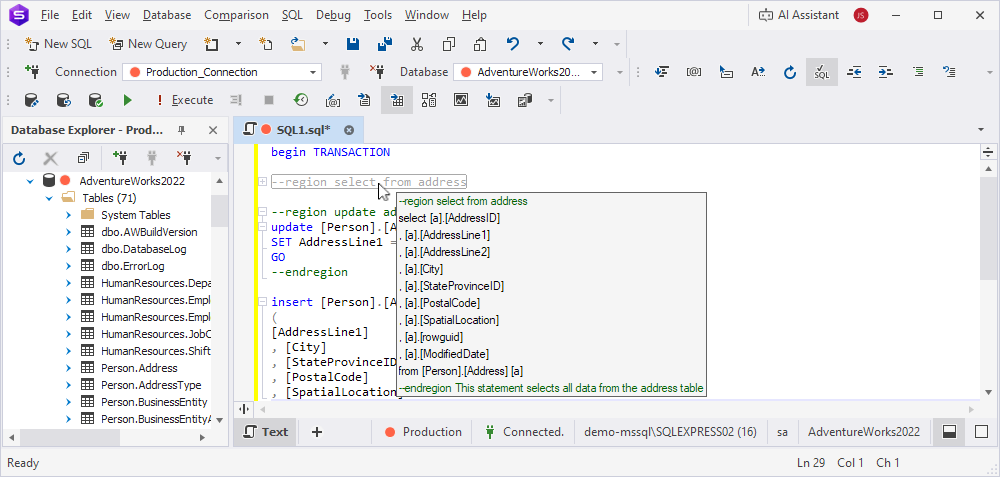Click the New SQL toolbar button
The height and width of the screenshot is (477, 1000).
click(x=58, y=44)
